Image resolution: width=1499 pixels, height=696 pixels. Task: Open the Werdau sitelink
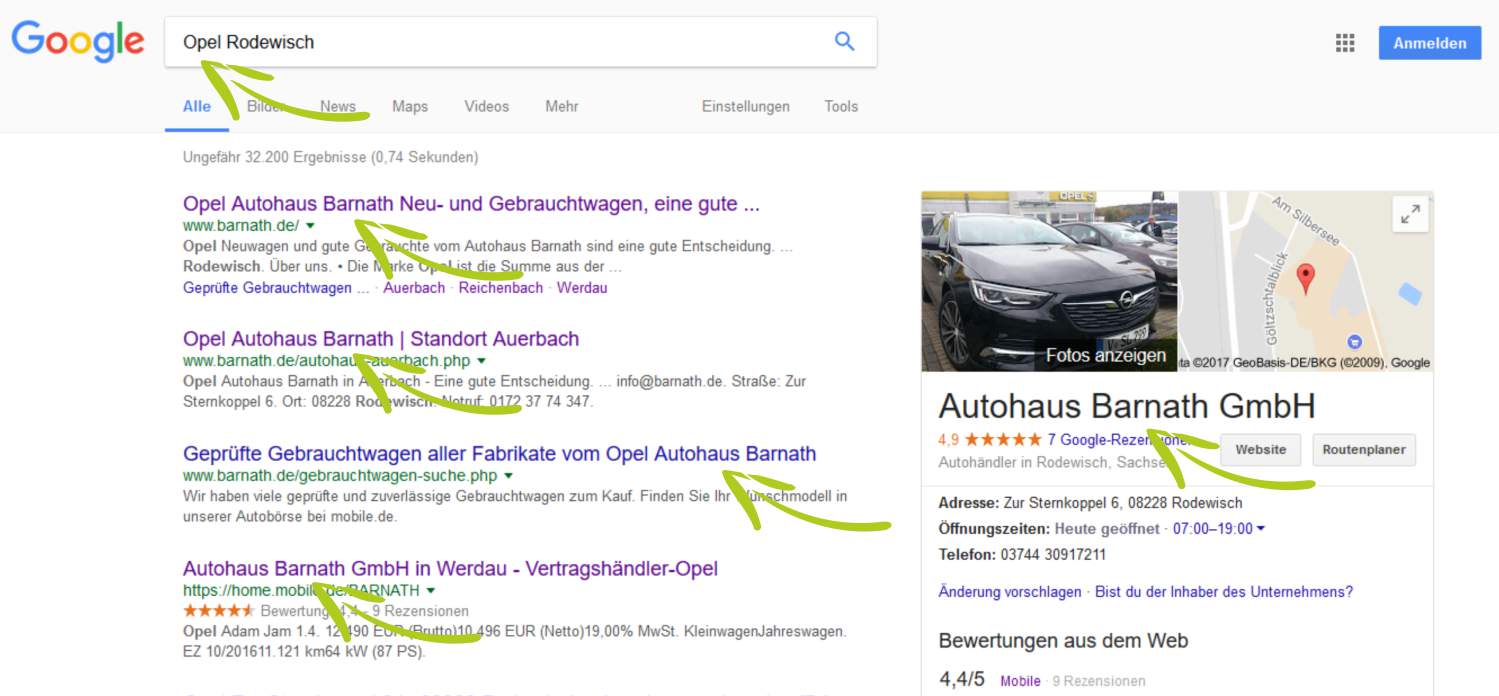click(x=582, y=287)
